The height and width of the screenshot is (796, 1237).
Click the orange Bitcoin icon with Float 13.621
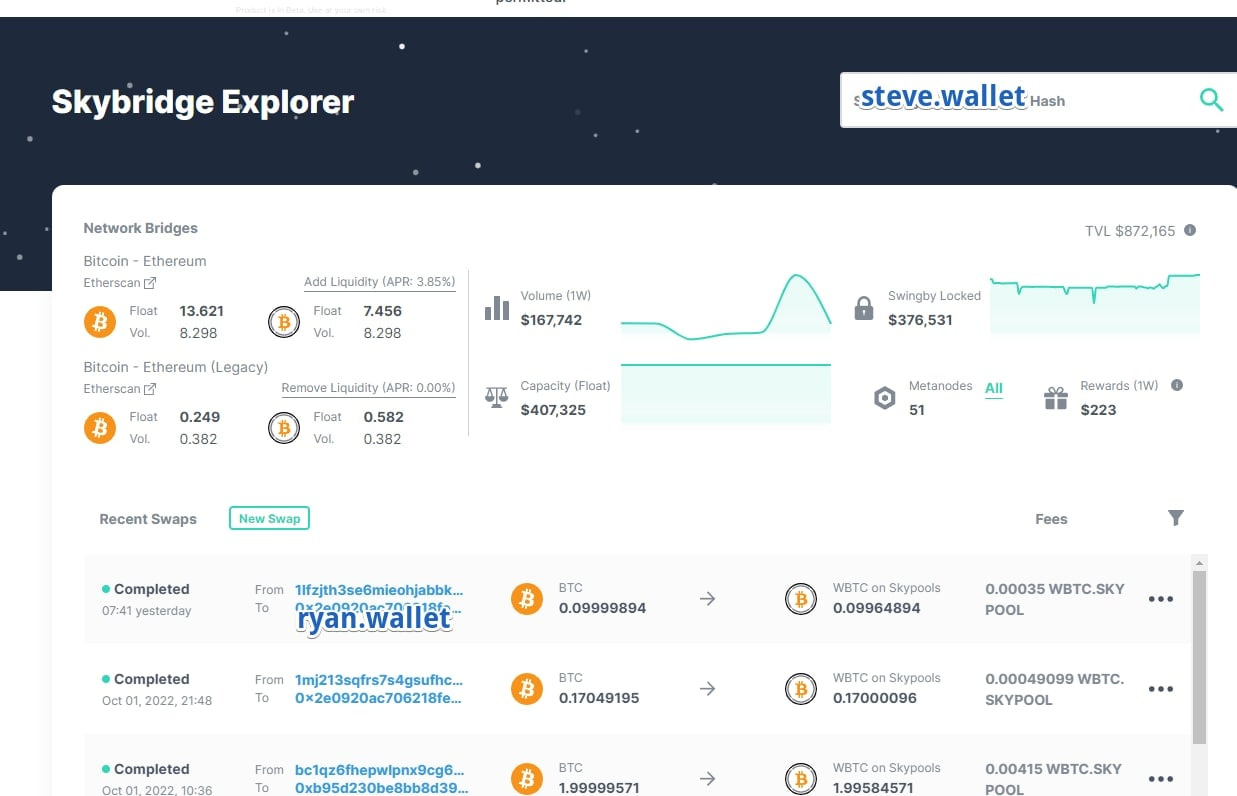[x=99, y=322]
